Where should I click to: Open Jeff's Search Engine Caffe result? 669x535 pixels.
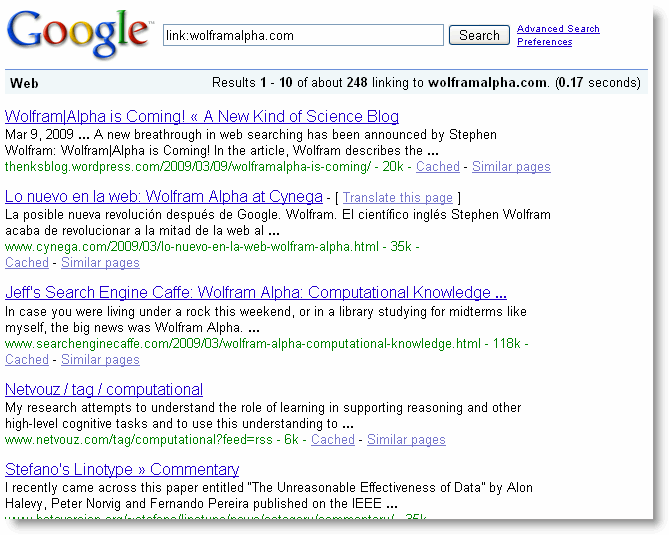point(256,293)
